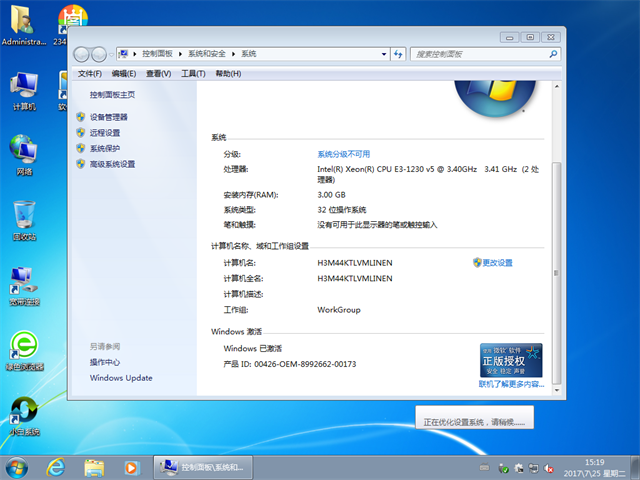Launch the green browser desktop shortcut
Viewport: 640px width, 480px height.
[24, 351]
